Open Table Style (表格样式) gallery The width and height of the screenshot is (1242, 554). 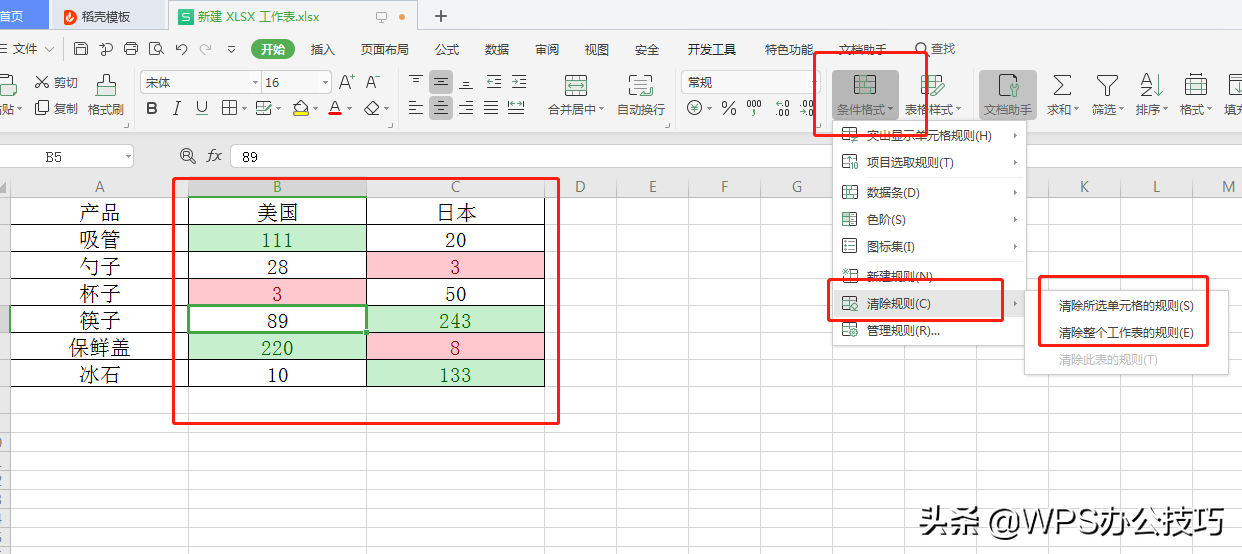[932, 96]
